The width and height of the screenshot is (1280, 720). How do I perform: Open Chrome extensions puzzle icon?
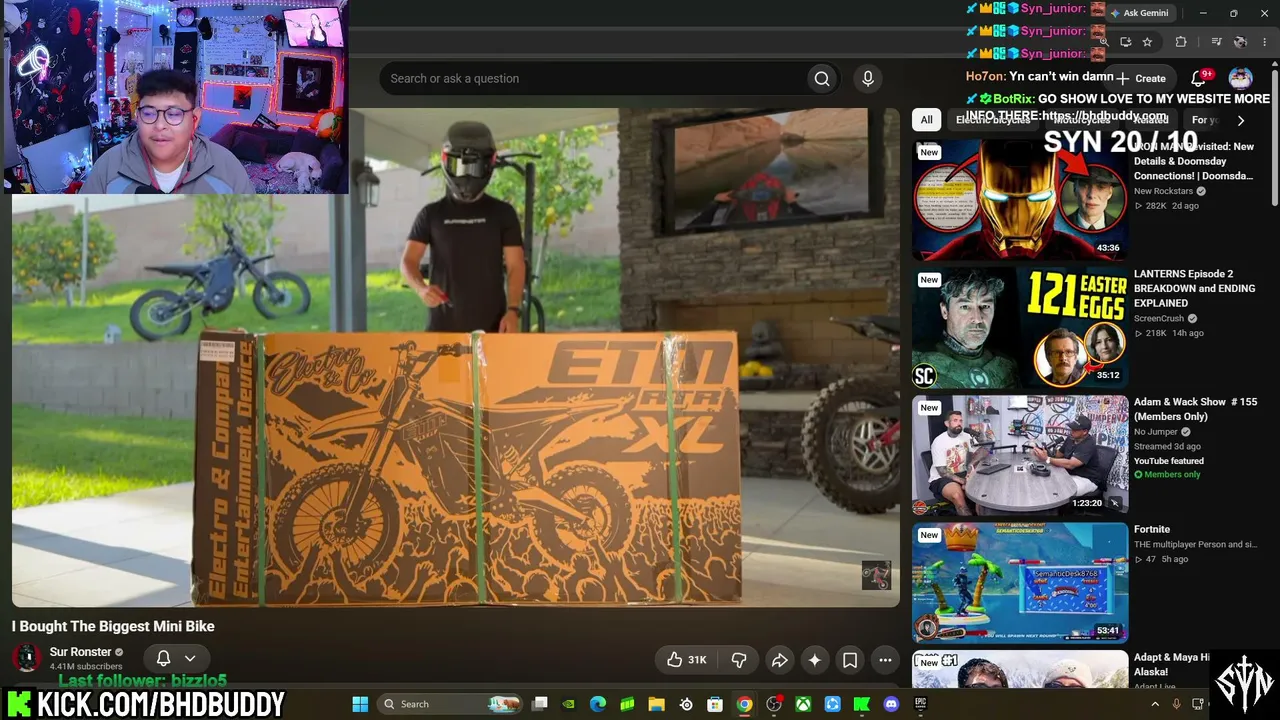click(x=1181, y=42)
